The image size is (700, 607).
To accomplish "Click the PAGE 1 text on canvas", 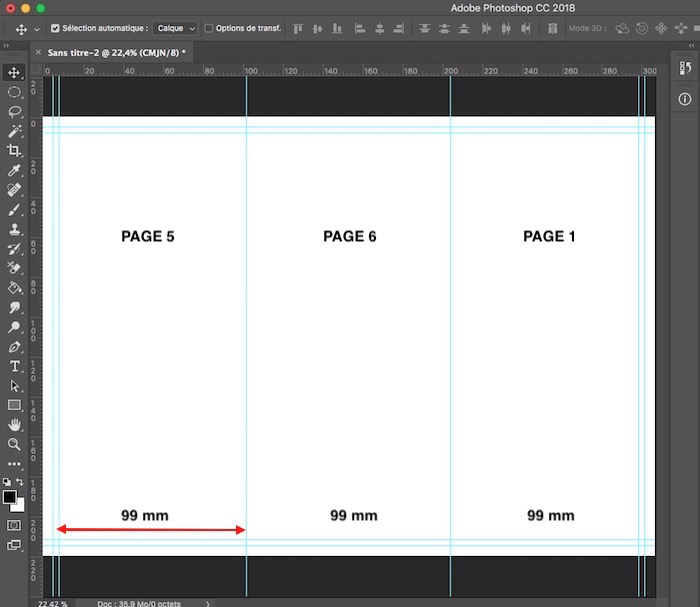I will point(549,236).
